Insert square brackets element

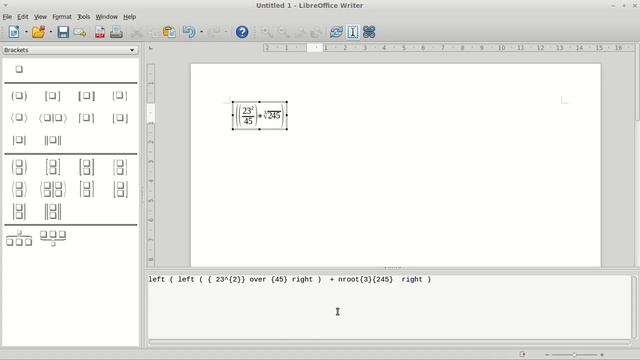click(x=53, y=96)
